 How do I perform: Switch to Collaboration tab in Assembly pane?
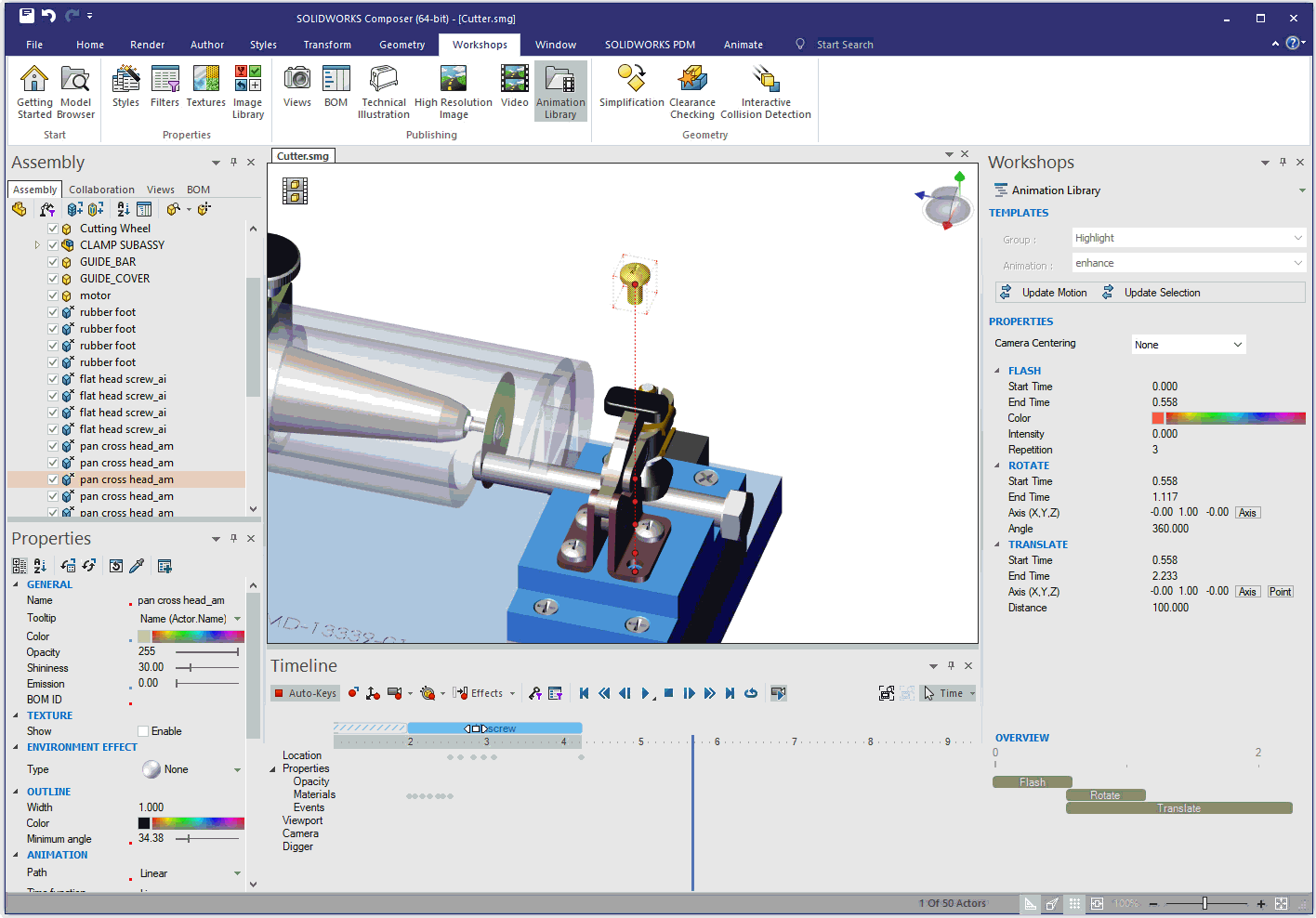pyautogui.click(x=101, y=190)
